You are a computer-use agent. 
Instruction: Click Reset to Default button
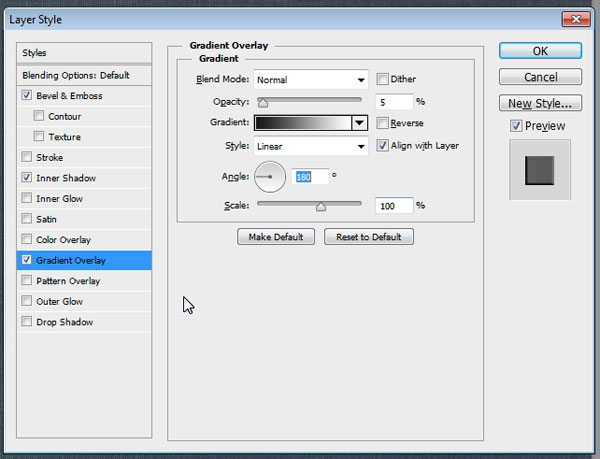coord(368,237)
